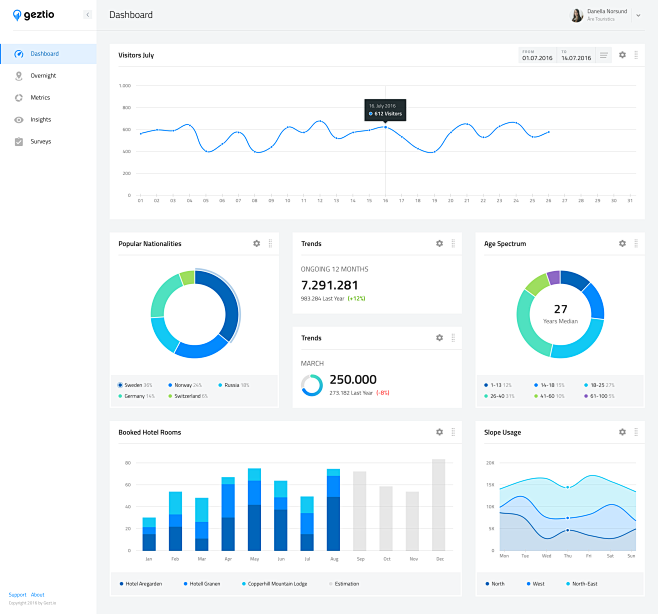Click the North legend in Slope Usage
Viewport: 658px width, 614px height.
tap(495, 584)
